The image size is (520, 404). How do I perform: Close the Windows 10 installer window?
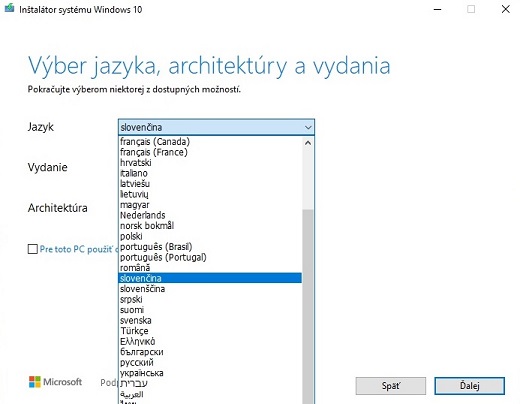point(506,9)
